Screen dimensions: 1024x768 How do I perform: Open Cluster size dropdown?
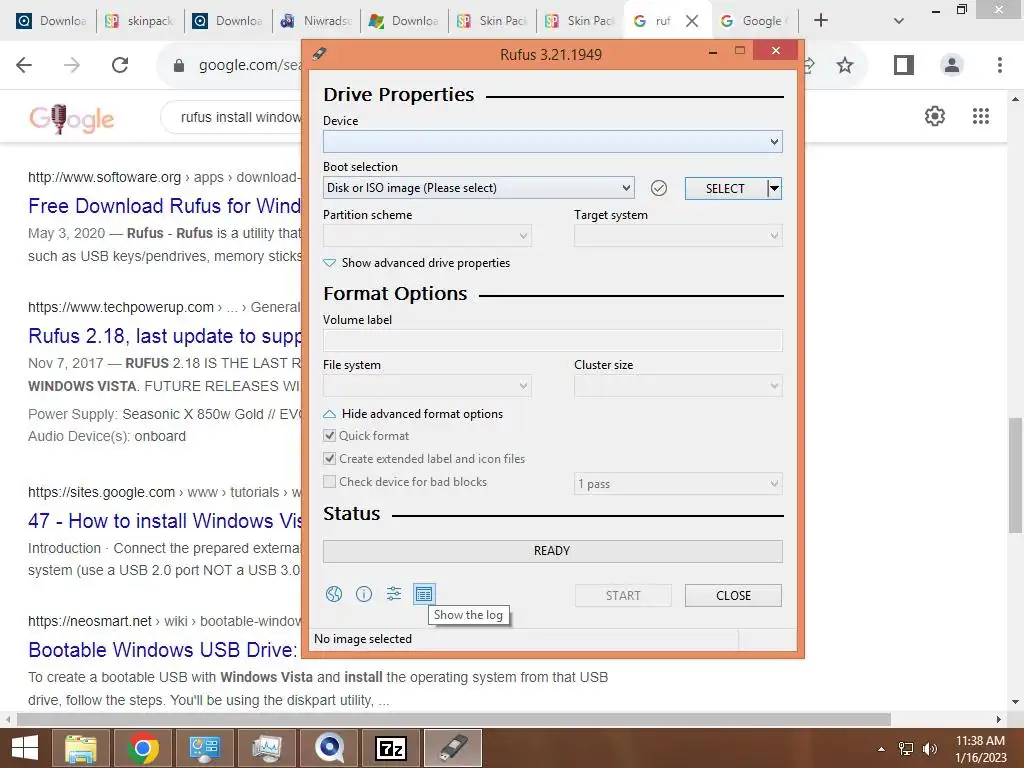(x=678, y=386)
